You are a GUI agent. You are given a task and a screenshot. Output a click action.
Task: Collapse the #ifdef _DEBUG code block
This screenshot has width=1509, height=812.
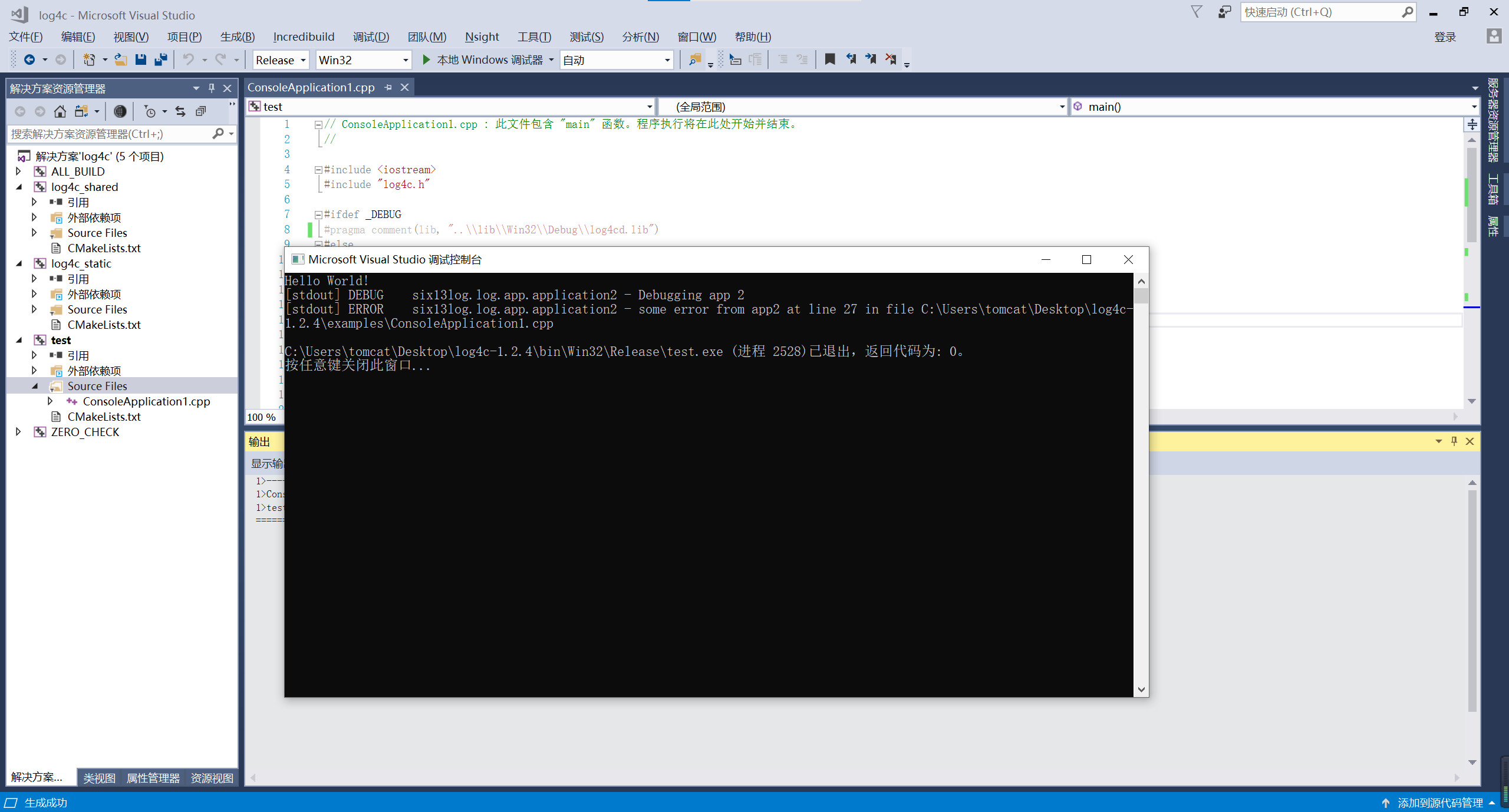[318, 214]
